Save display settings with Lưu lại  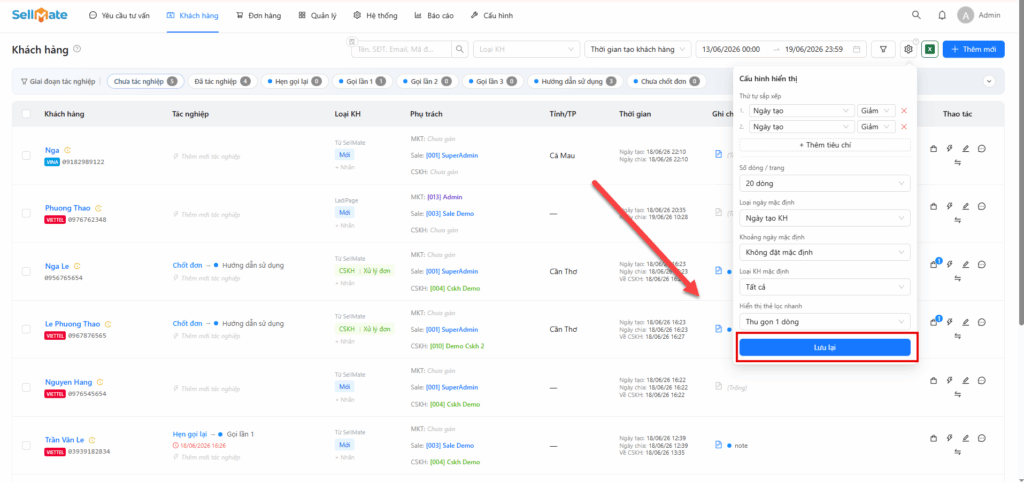[x=825, y=347]
